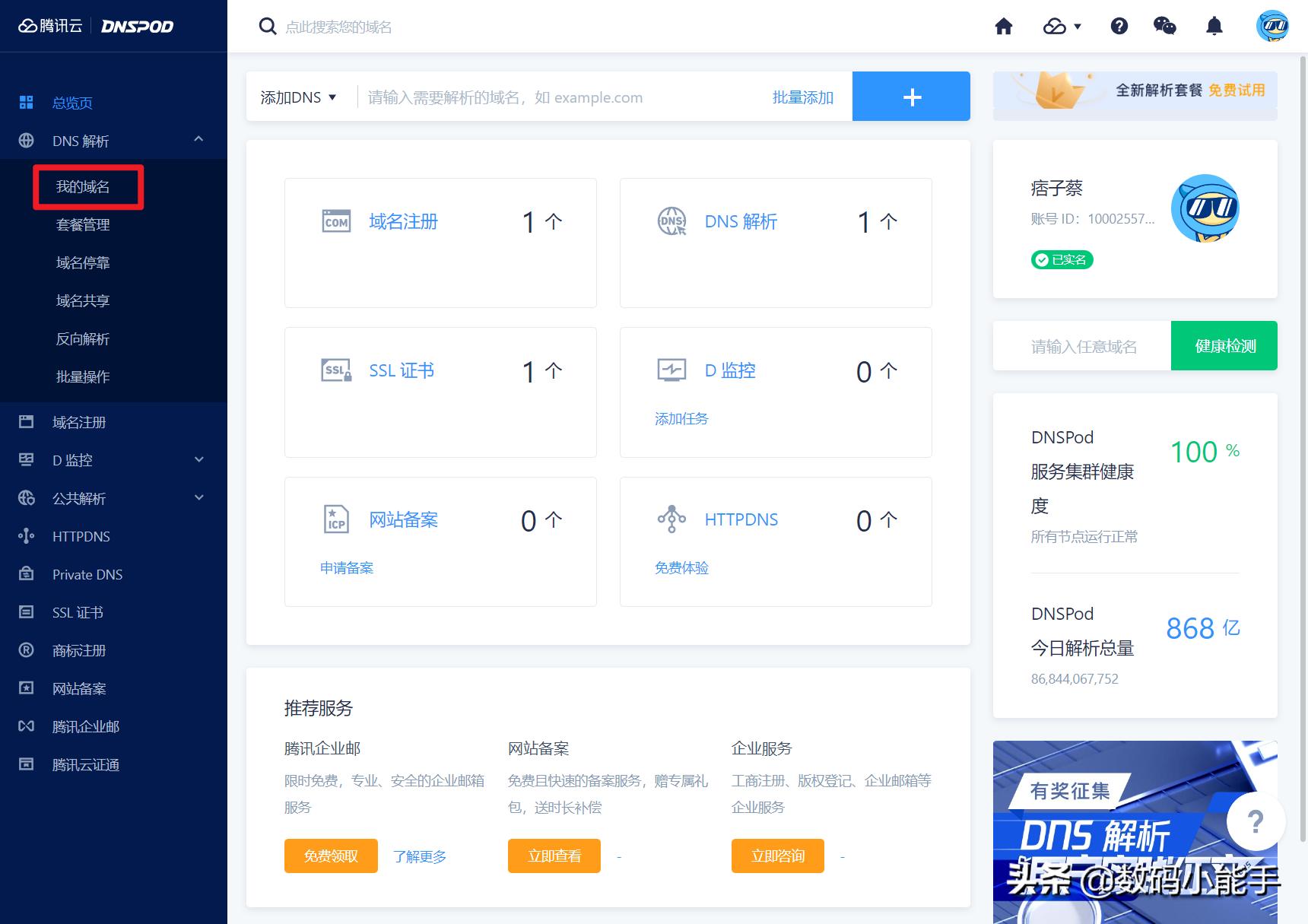Click the search magnifier icon
Image resolution: width=1308 pixels, height=924 pixels.
tap(268, 26)
